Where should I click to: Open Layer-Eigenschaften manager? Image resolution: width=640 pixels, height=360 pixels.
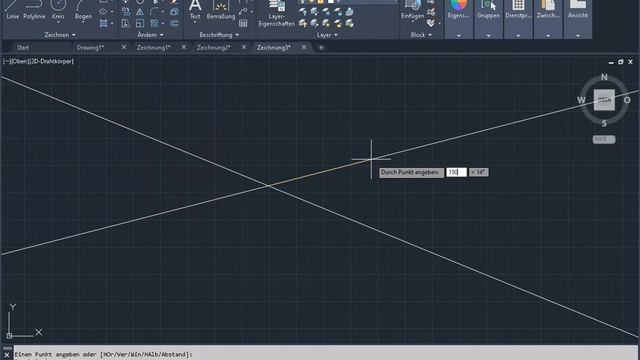tap(277, 13)
